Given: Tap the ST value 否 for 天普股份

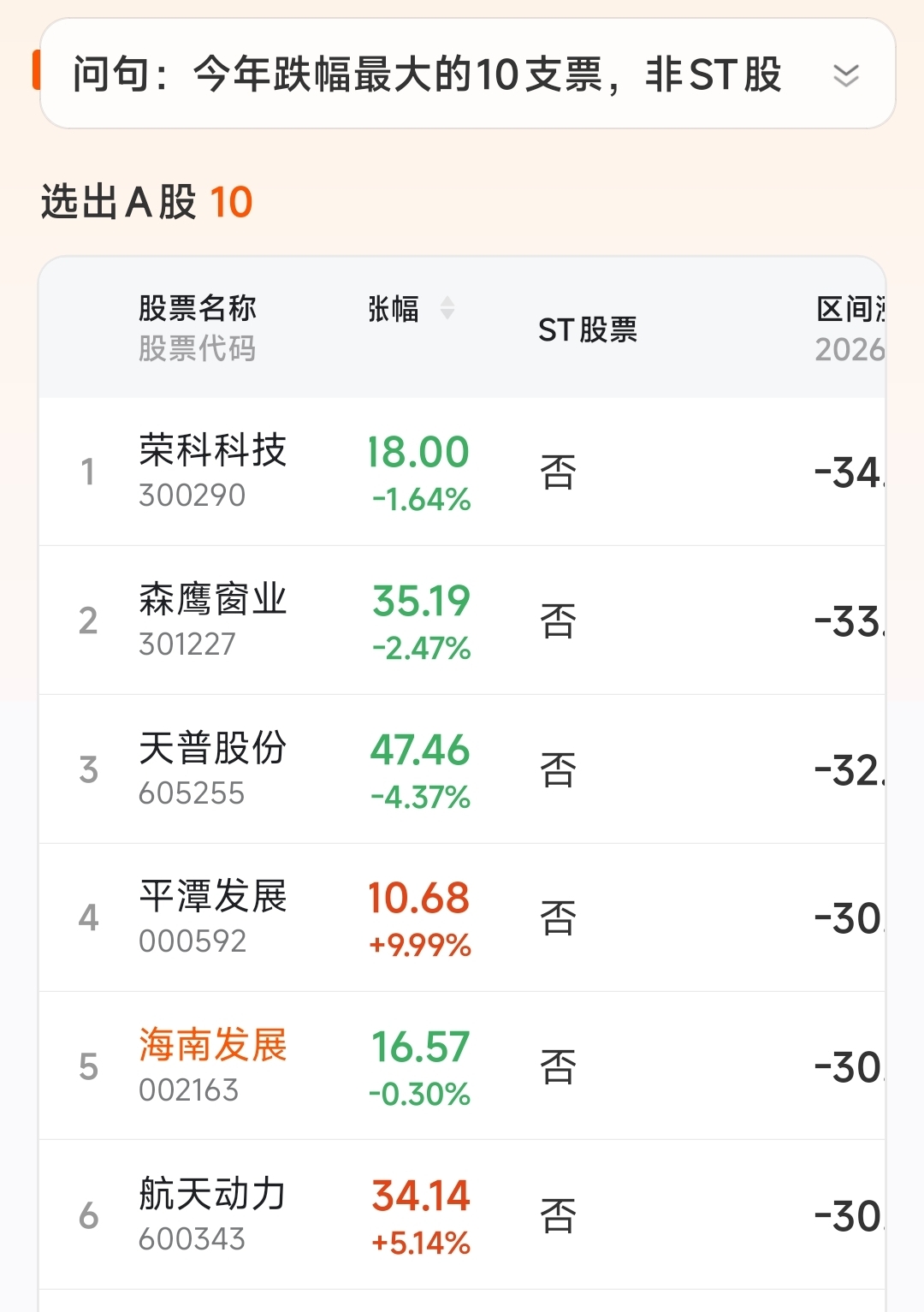Looking at the screenshot, I should click(558, 769).
